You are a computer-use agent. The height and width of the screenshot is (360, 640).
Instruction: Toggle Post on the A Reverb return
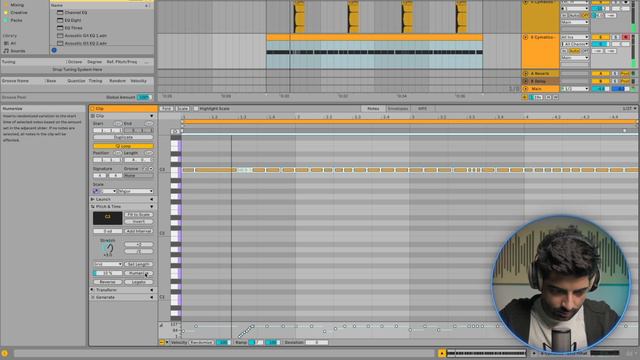(x=625, y=73)
